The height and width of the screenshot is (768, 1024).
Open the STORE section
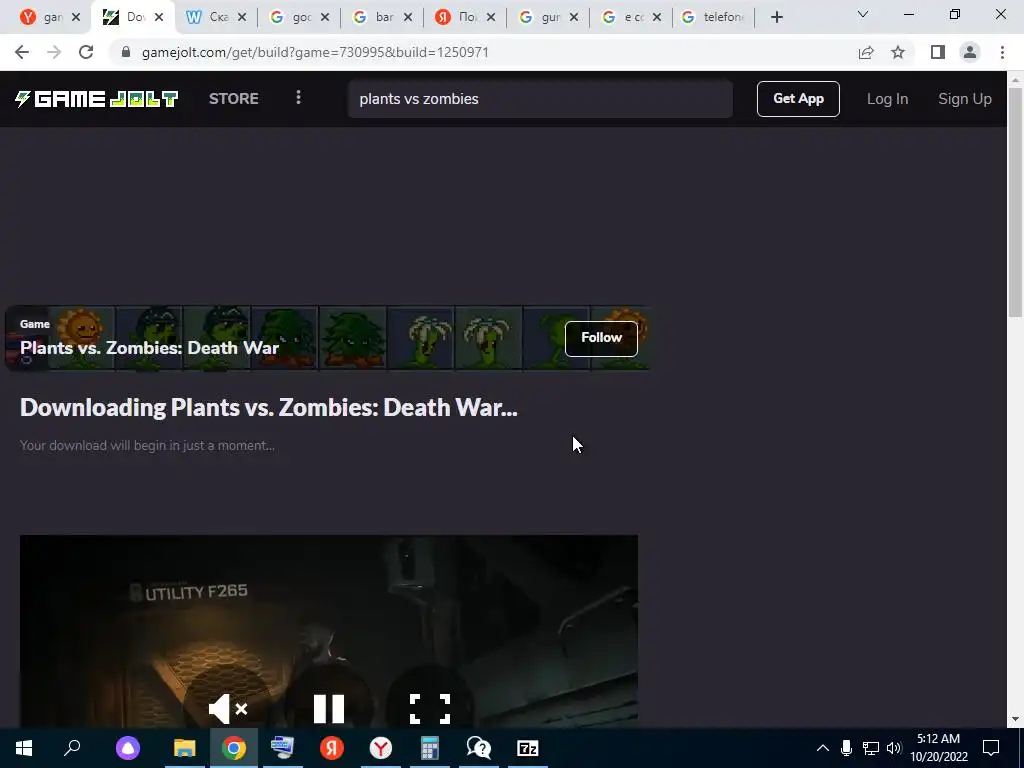234,99
